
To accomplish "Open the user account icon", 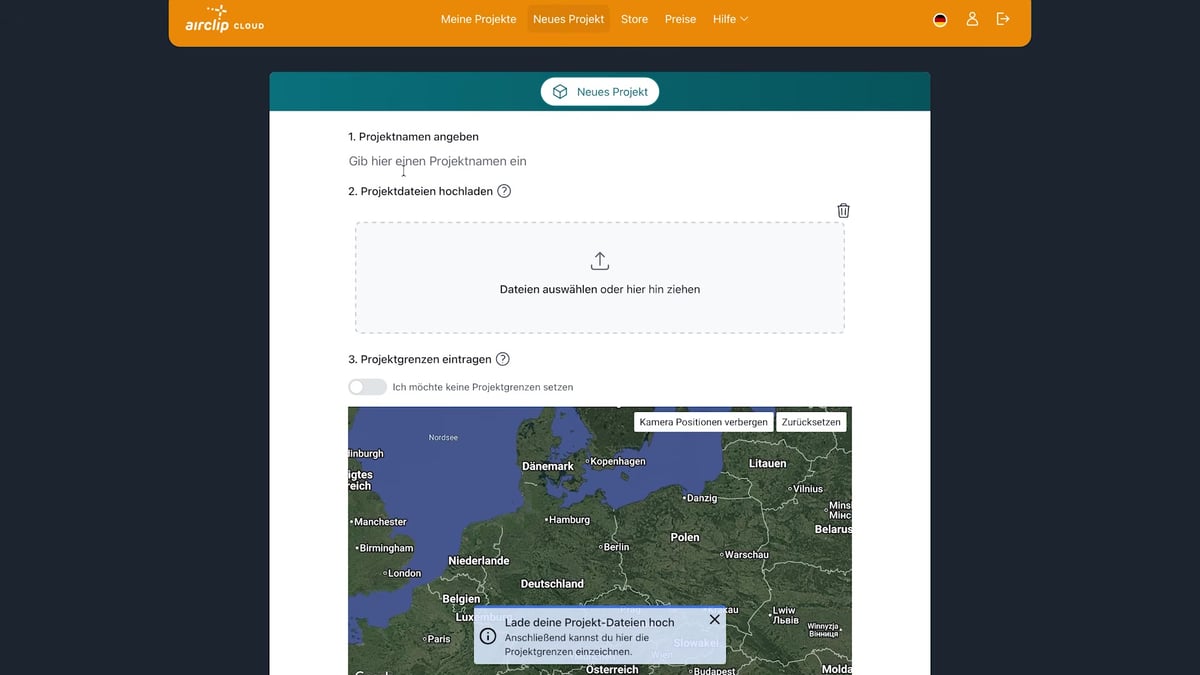I will tap(972, 19).
